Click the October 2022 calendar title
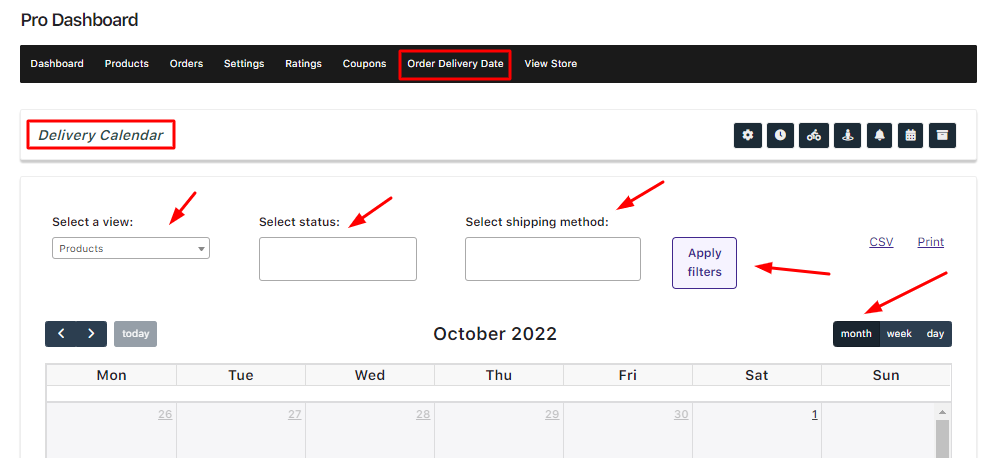 (495, 334)
